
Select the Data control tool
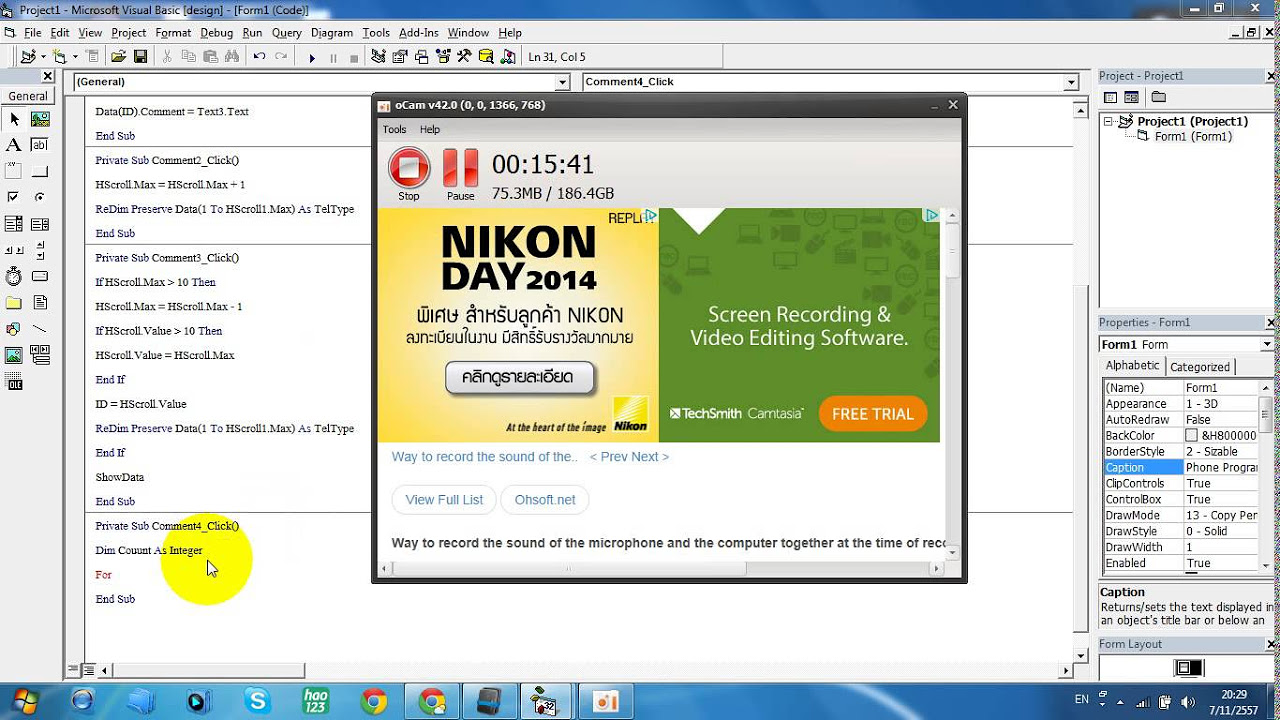tap(40, 355)
